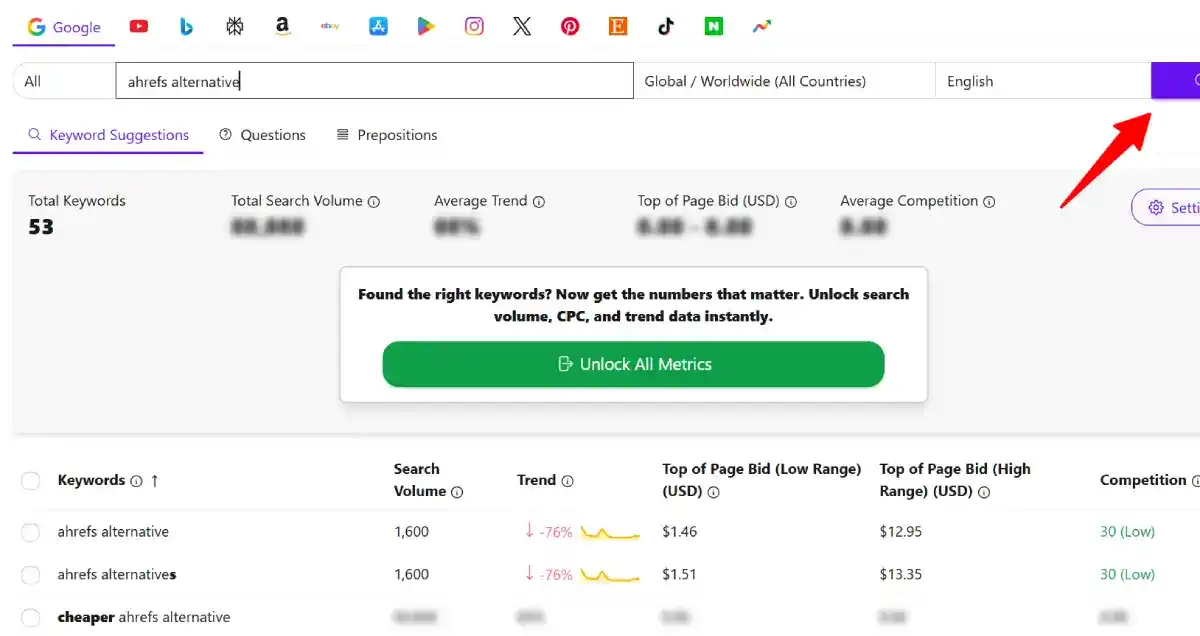Open the Google Play platform icon
Image resolution: width=1200 pixels, height=636 pixels.
click(426, 27)
